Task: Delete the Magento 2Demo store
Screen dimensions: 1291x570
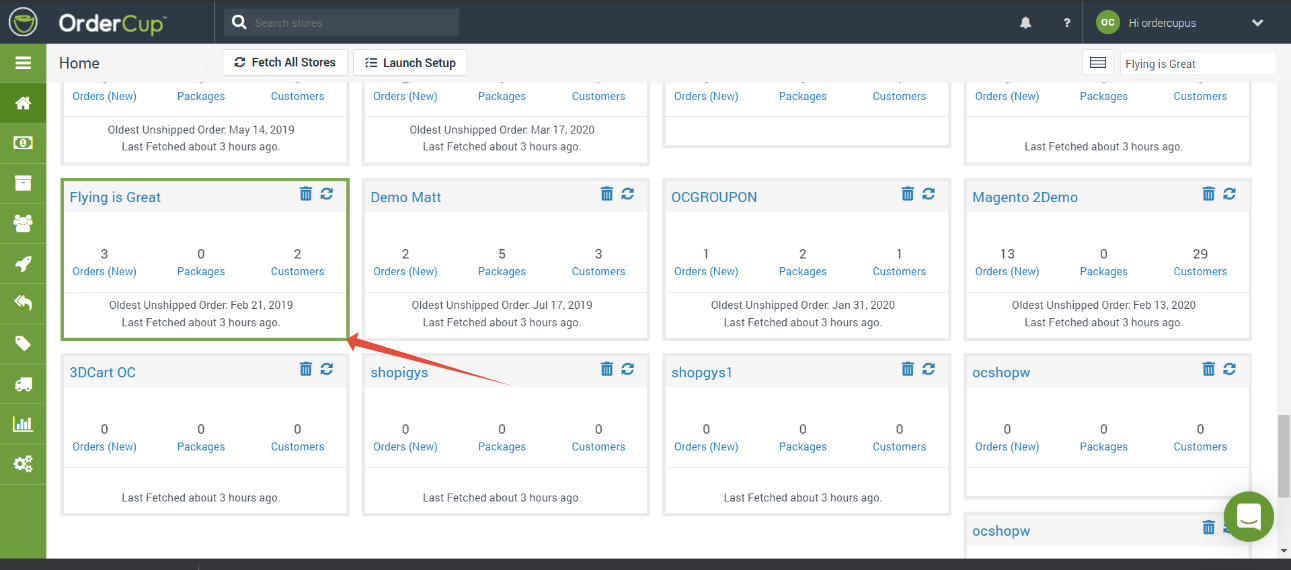Action: 1209,194
